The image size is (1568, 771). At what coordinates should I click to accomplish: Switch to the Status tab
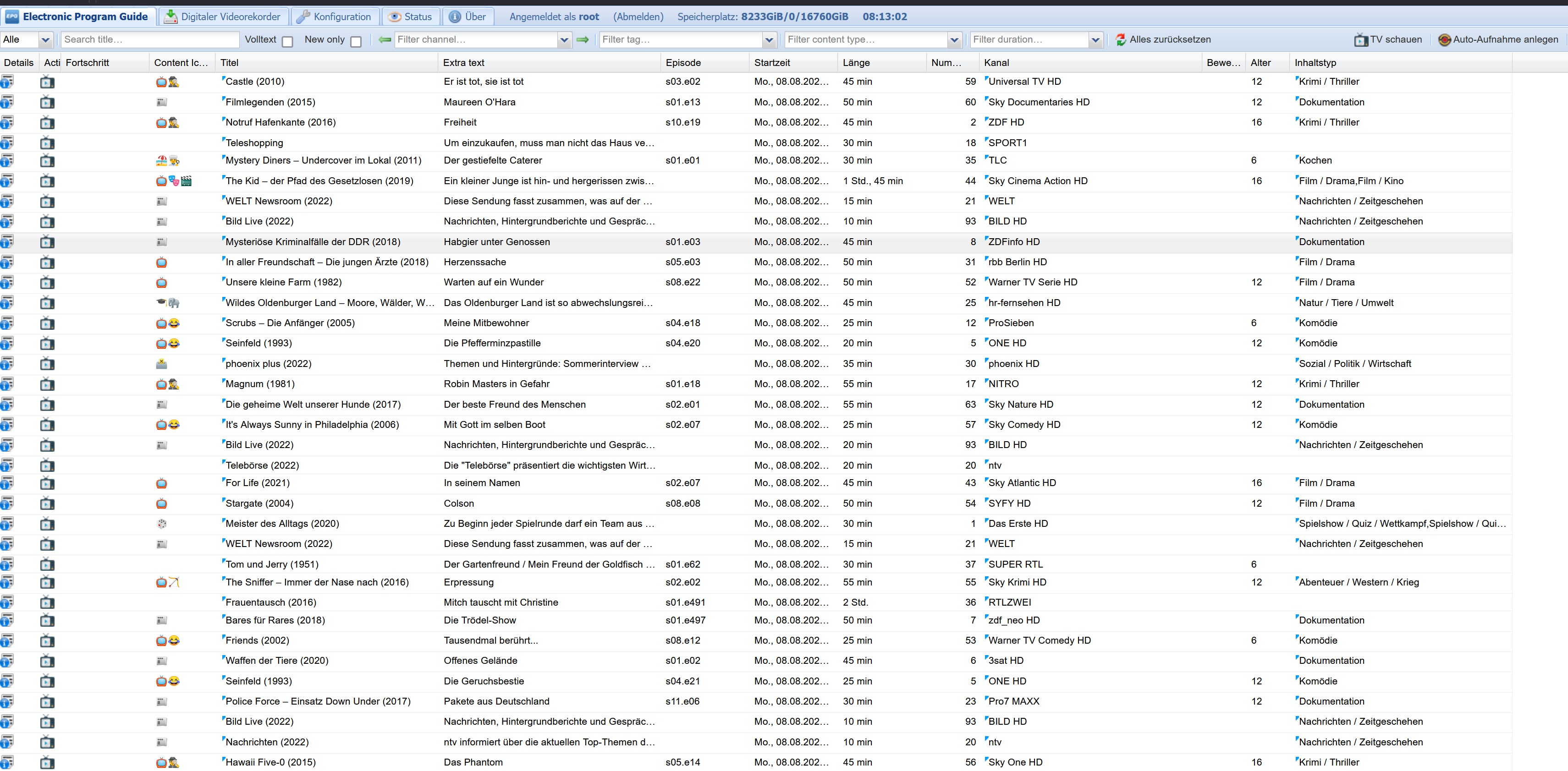[x=411, y=16]
